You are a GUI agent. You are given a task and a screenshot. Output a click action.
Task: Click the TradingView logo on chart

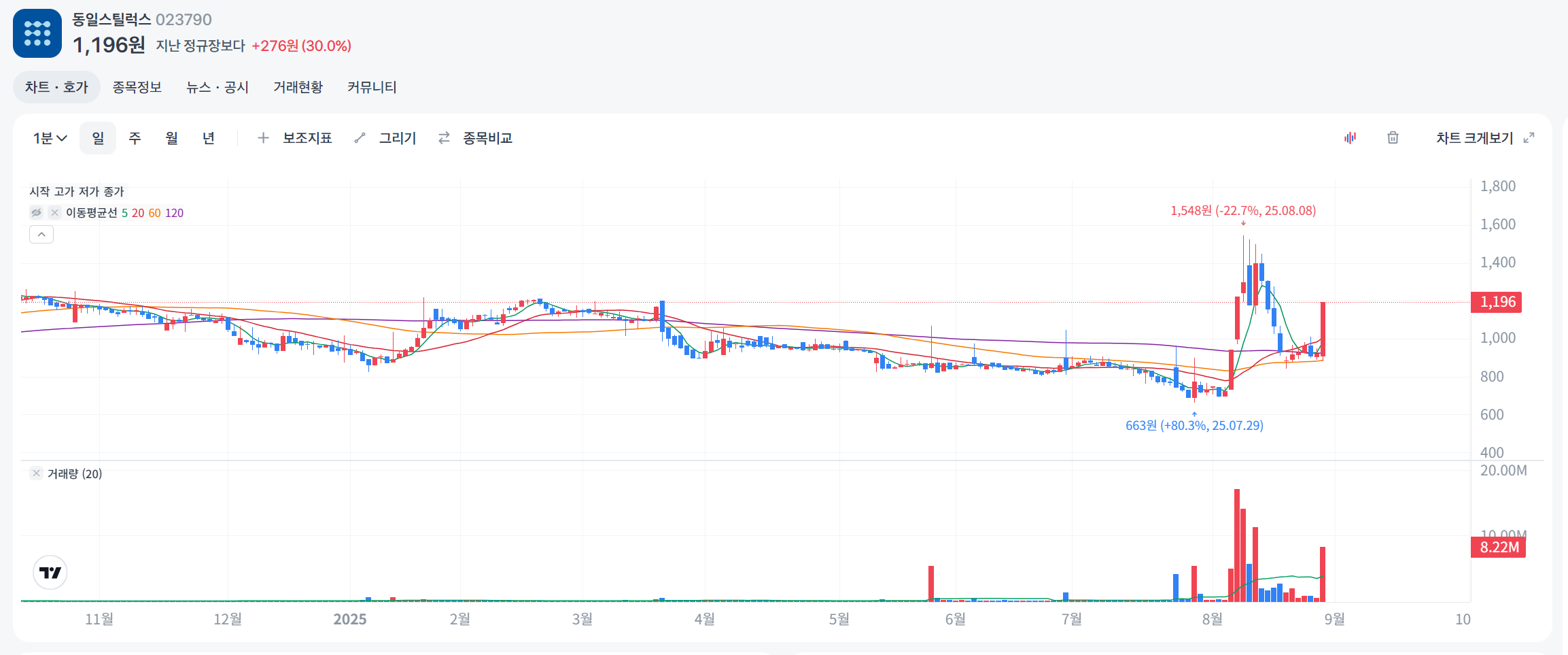tap(50, 573)
